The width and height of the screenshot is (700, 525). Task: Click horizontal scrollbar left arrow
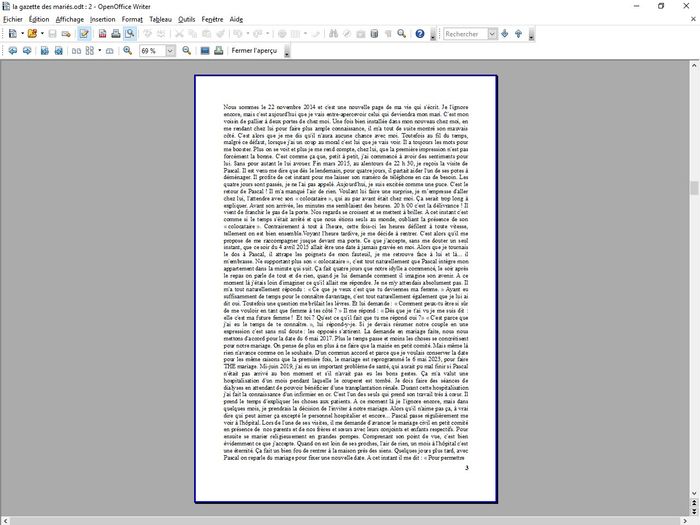coord(4,521)
